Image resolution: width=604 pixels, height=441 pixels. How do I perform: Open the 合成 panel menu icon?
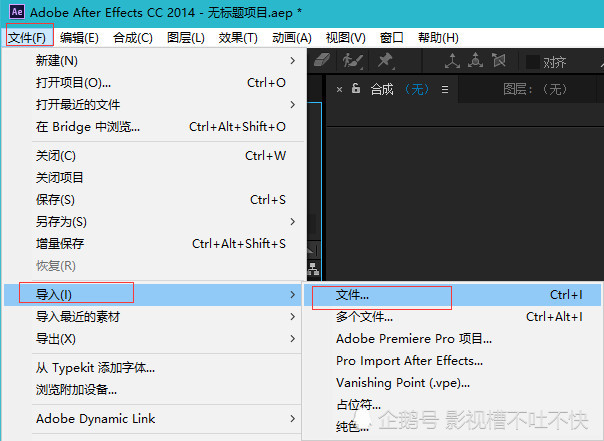tap(445, 90)
